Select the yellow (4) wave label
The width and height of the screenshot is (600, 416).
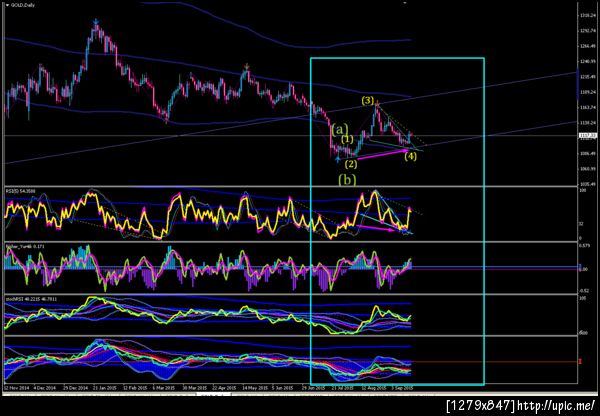[x=411, y=156]
